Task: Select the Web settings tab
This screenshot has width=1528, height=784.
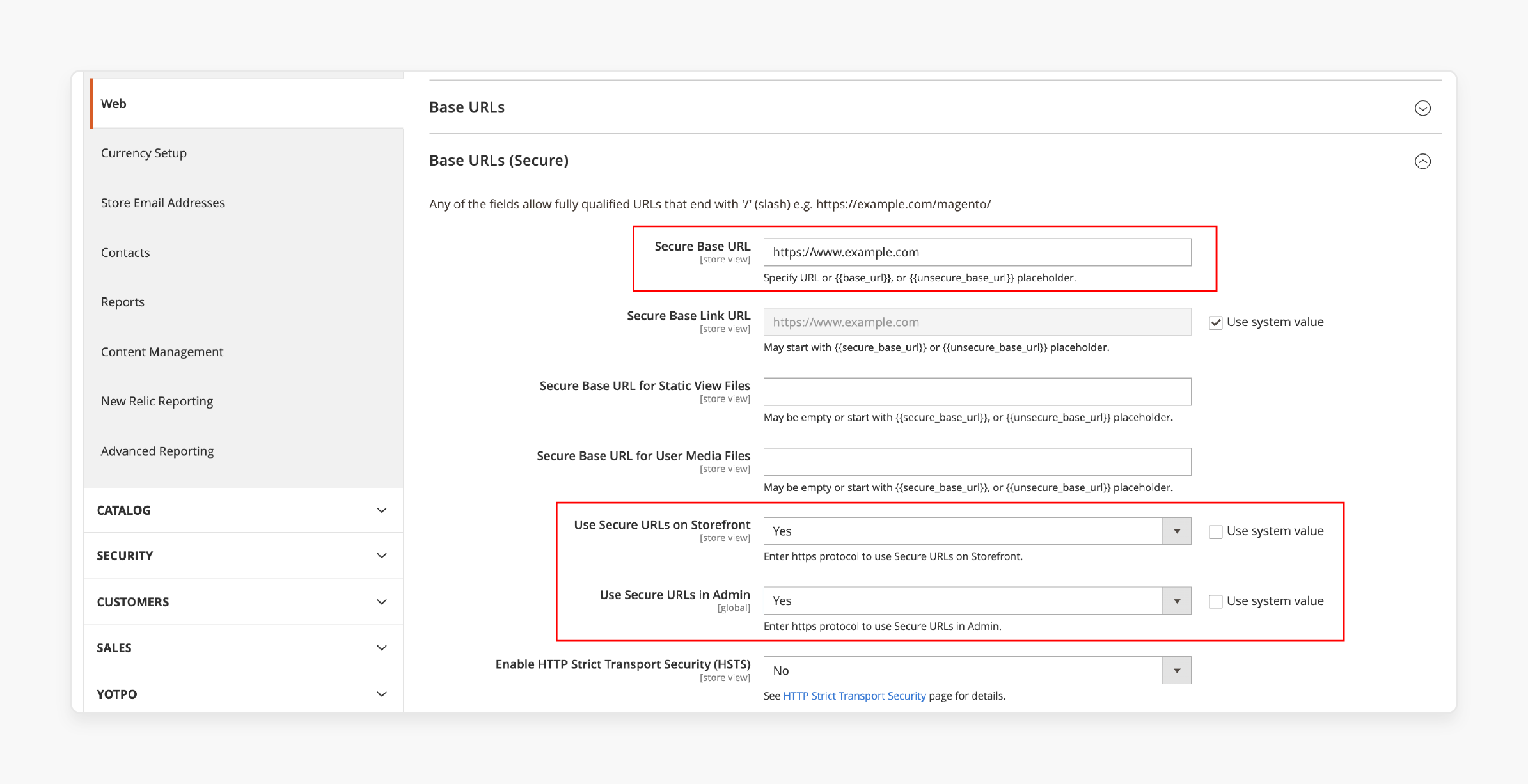Action: coord(247,104)
